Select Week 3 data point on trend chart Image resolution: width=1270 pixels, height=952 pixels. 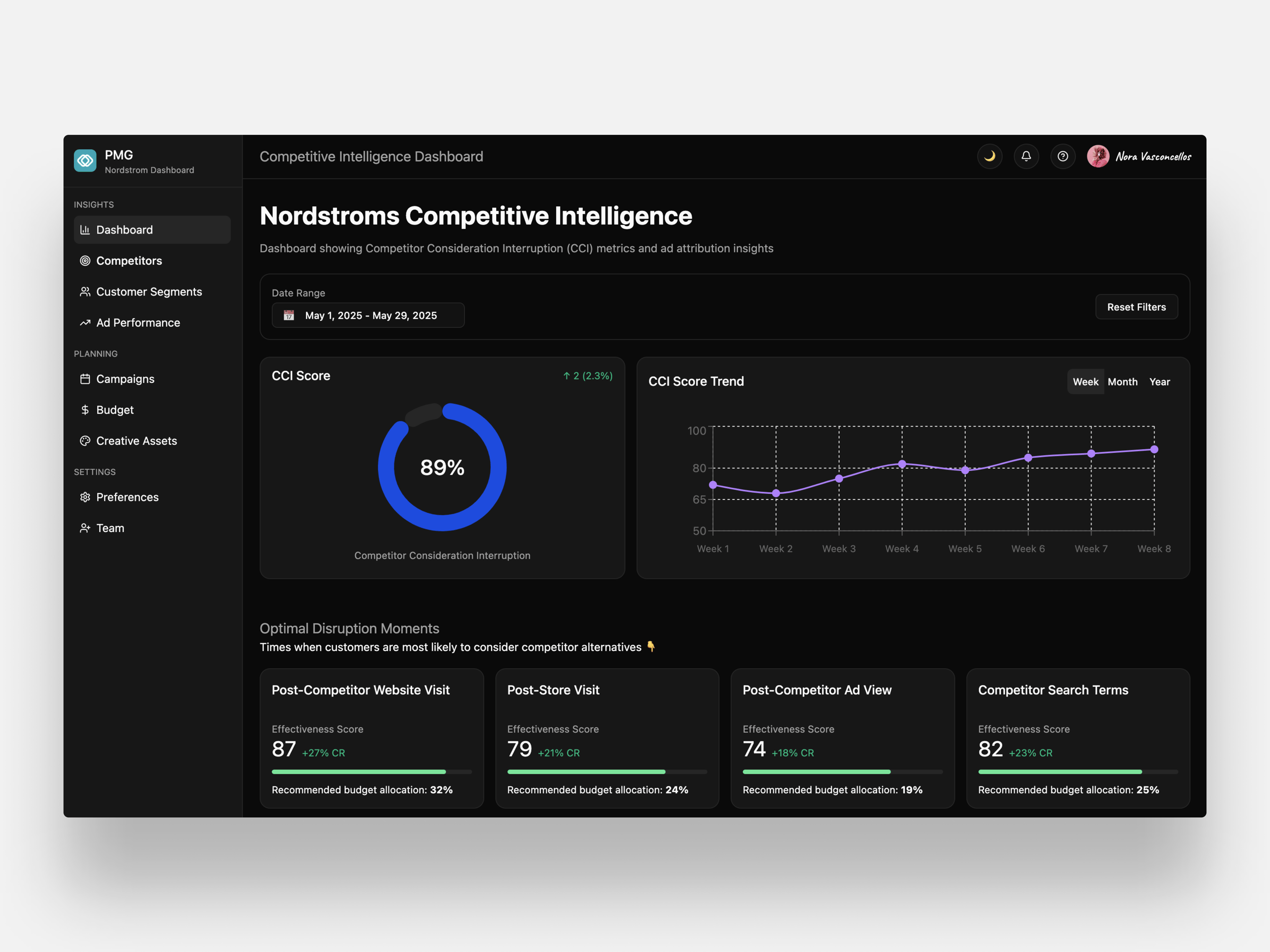coord(839,478)
